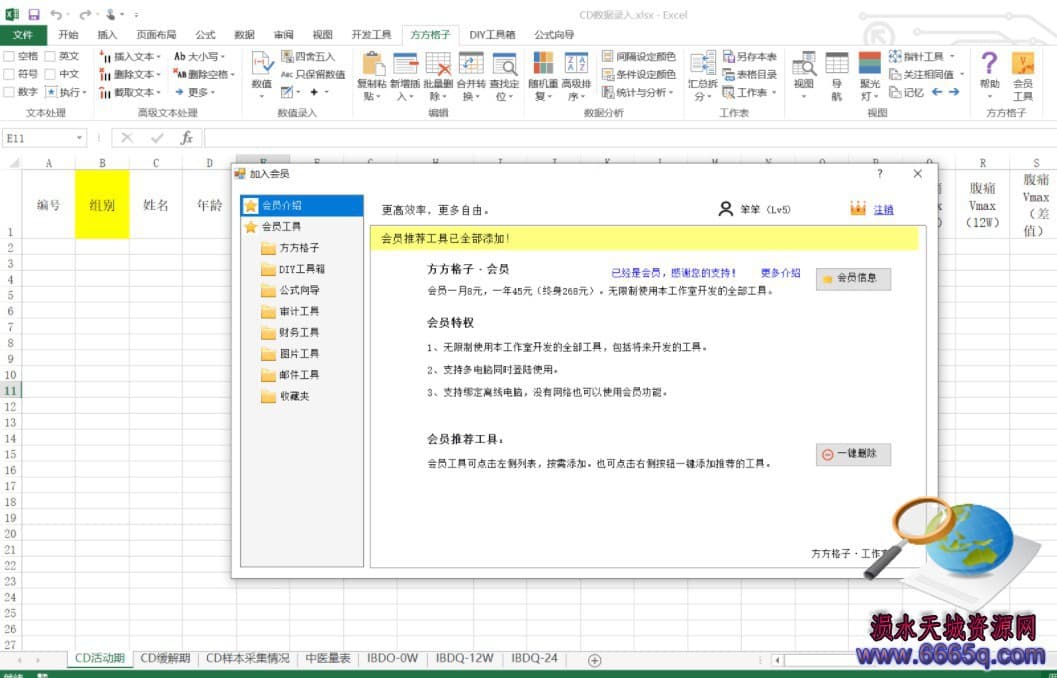Open the 新增插入 insert tool
This screenshot has height=678, width=1057.
[x=405, y=76]
